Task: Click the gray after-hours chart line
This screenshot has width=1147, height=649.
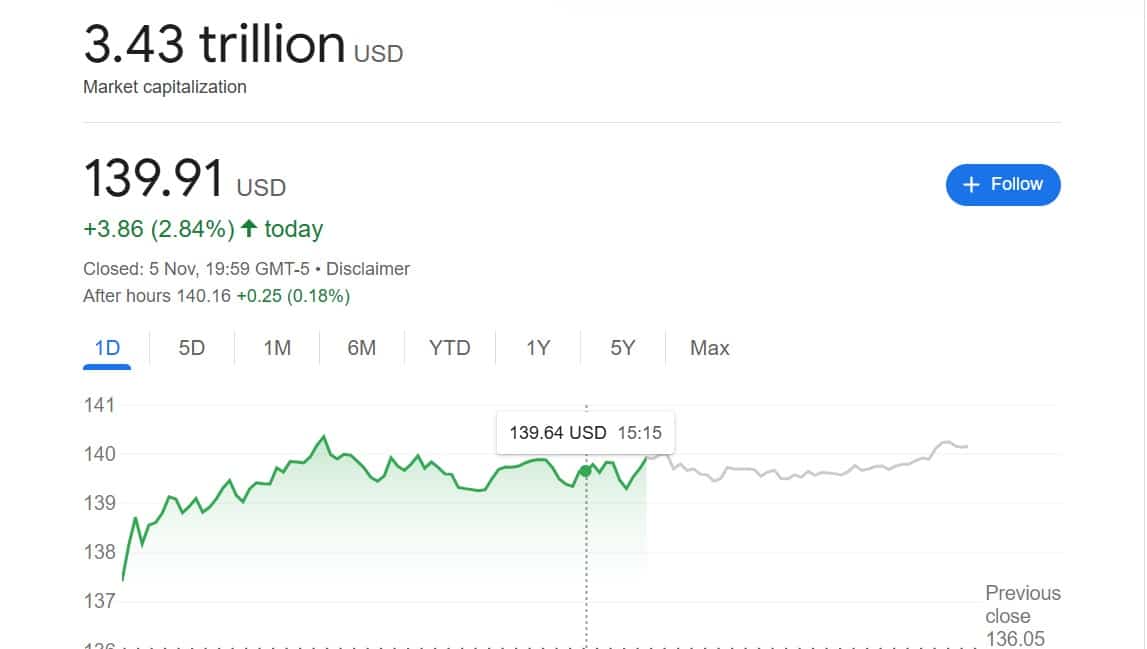Action: click(x=800, y=470)
